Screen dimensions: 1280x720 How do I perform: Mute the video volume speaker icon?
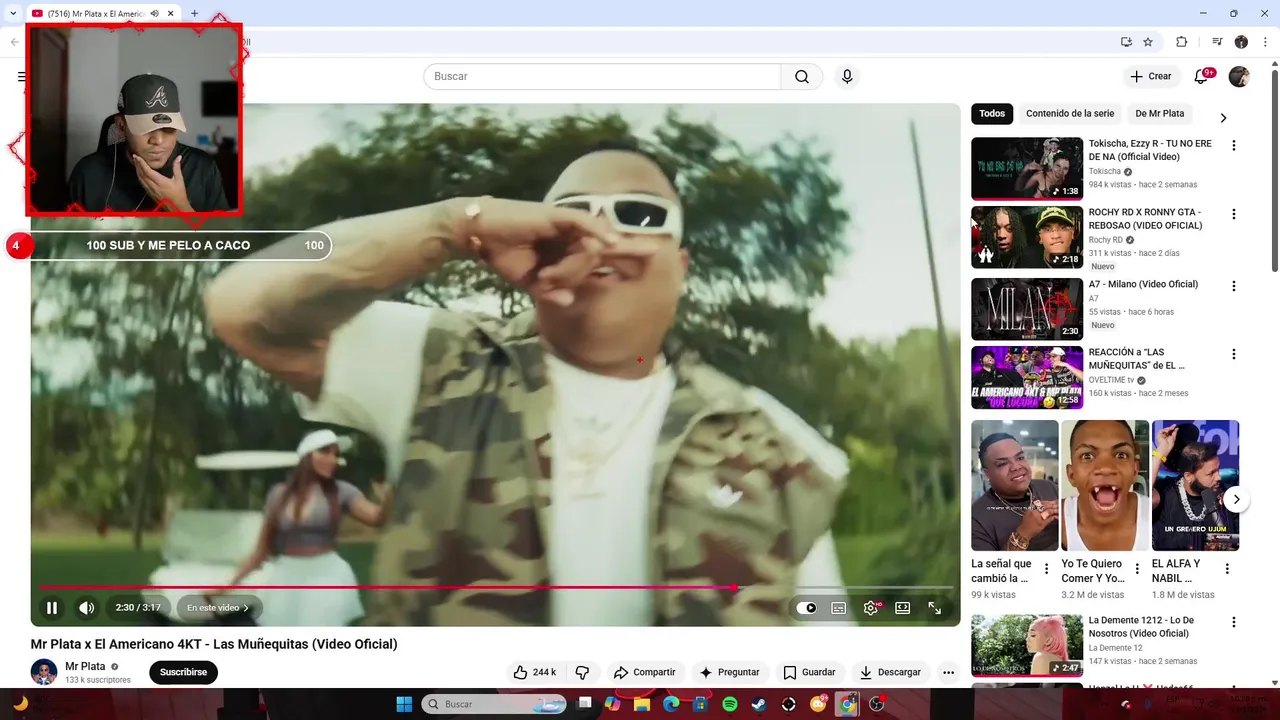point(87,608)
